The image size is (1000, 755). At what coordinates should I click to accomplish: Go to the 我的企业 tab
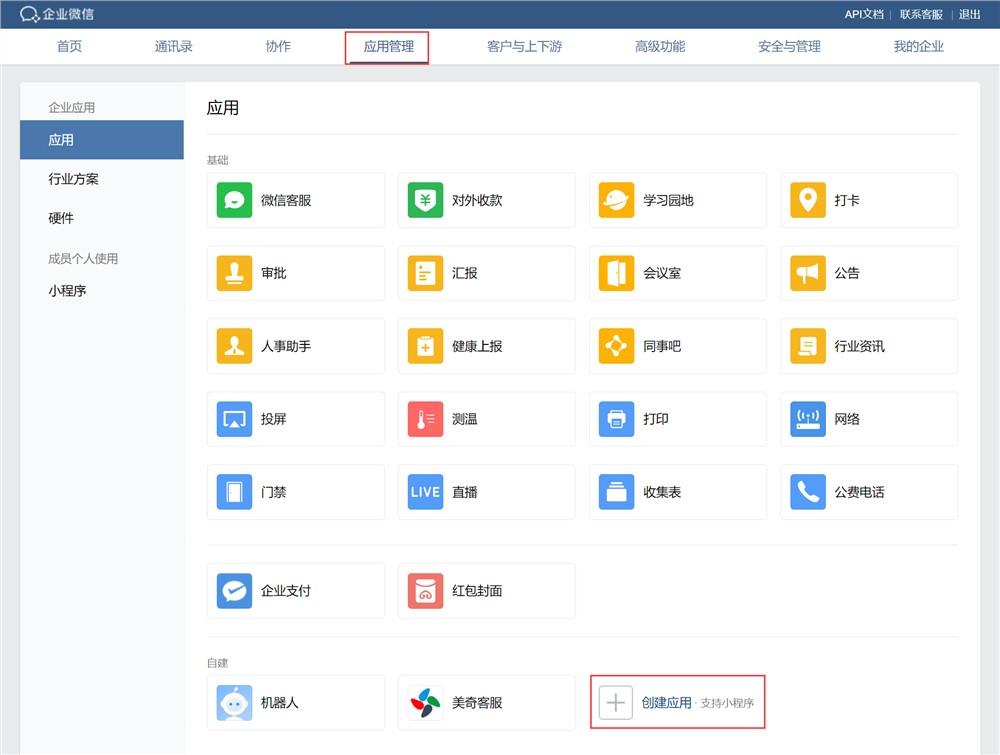pos(918,47)
